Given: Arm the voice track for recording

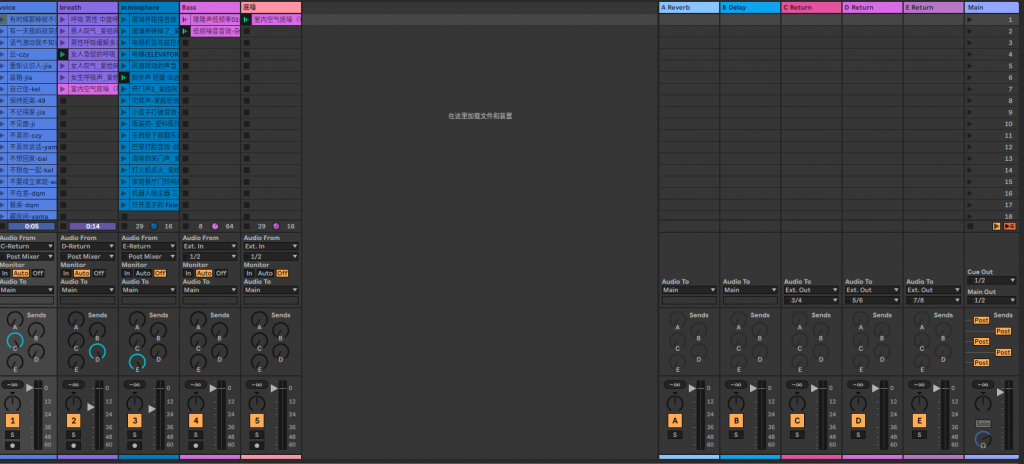Looking at the screenshot, I should [13, 445].
